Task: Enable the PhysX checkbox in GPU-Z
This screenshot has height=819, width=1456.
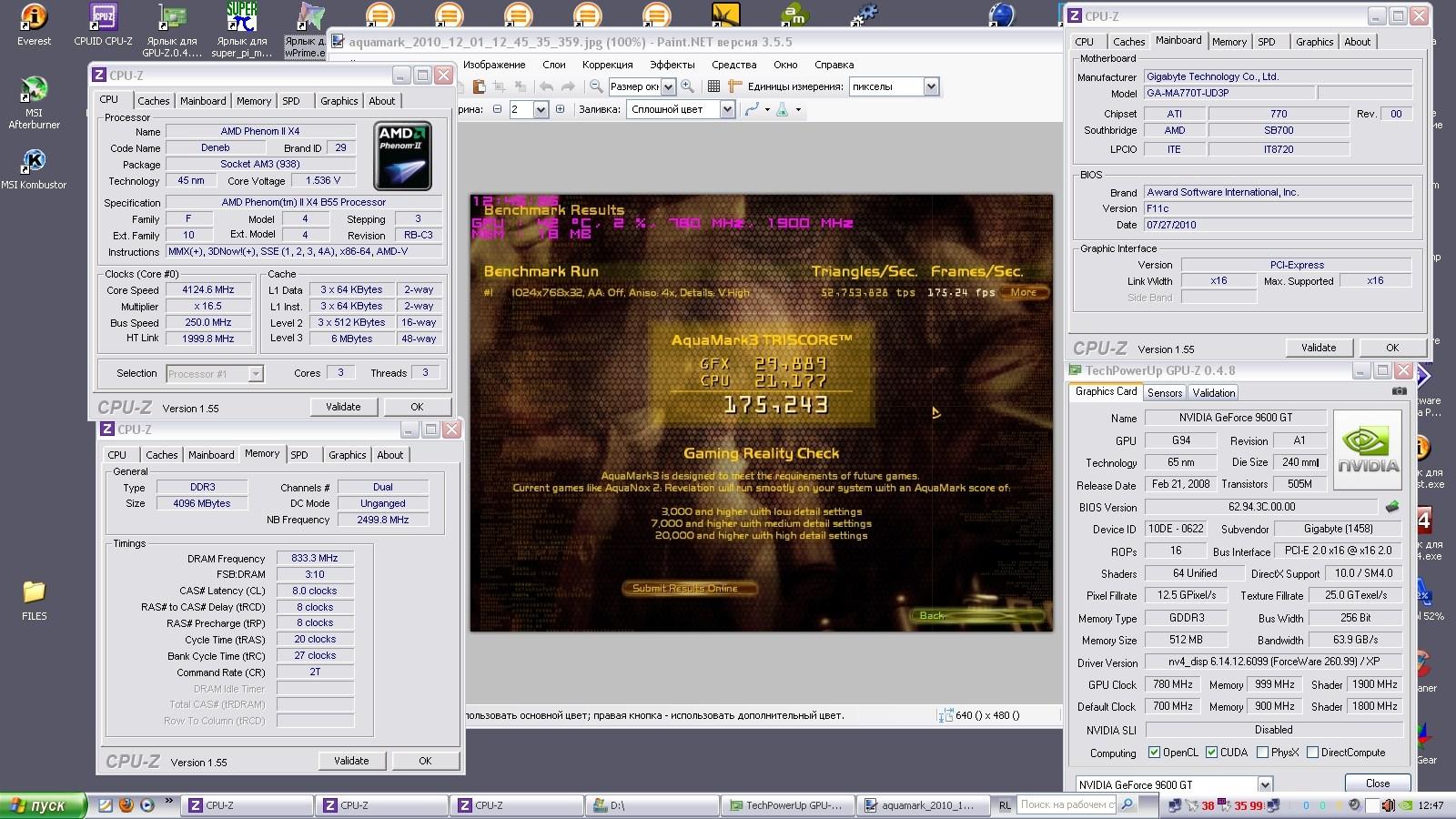Action: pos(1262,753)
